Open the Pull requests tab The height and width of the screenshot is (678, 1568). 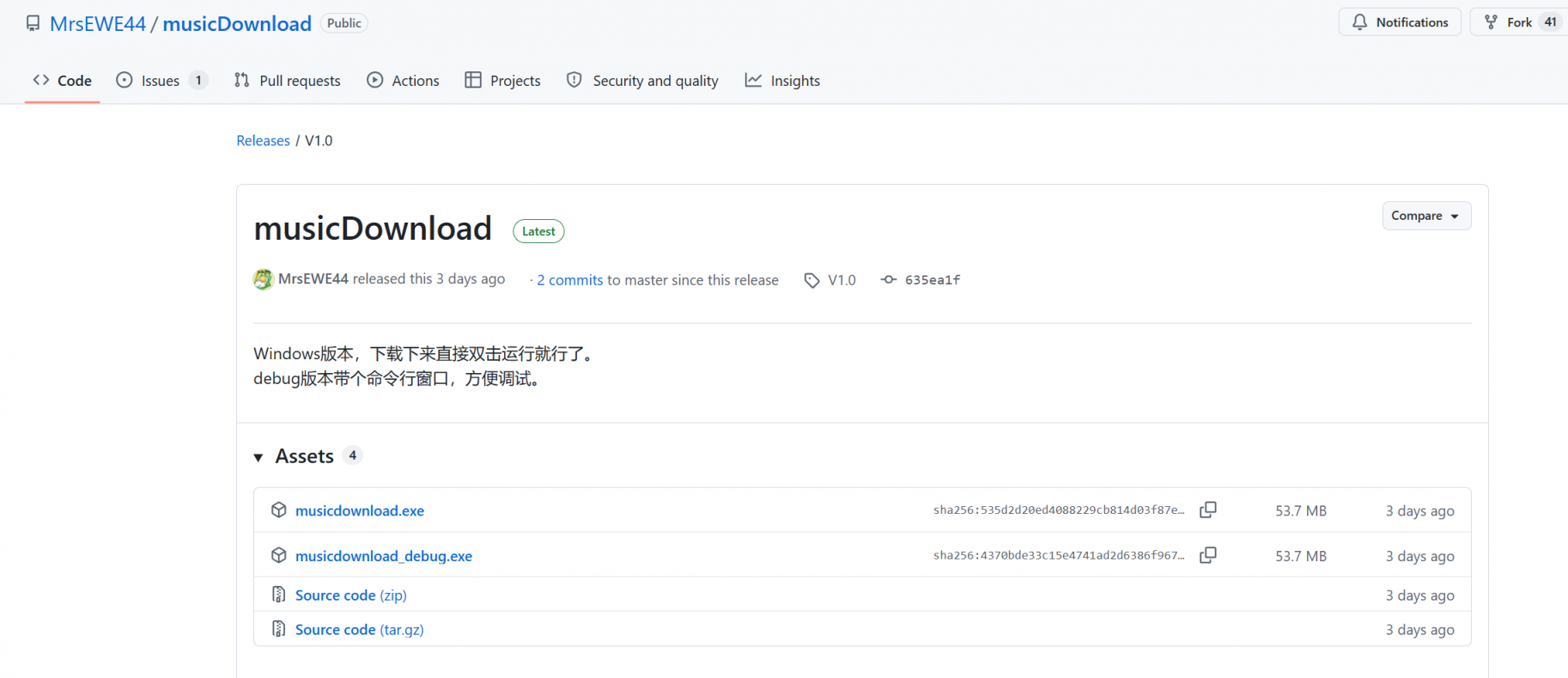click(288, 81)
